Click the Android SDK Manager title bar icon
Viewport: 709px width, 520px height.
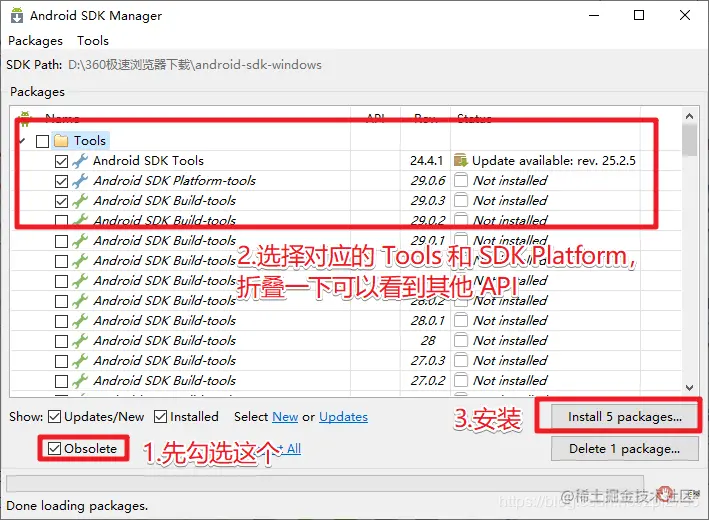click(17, 15)
